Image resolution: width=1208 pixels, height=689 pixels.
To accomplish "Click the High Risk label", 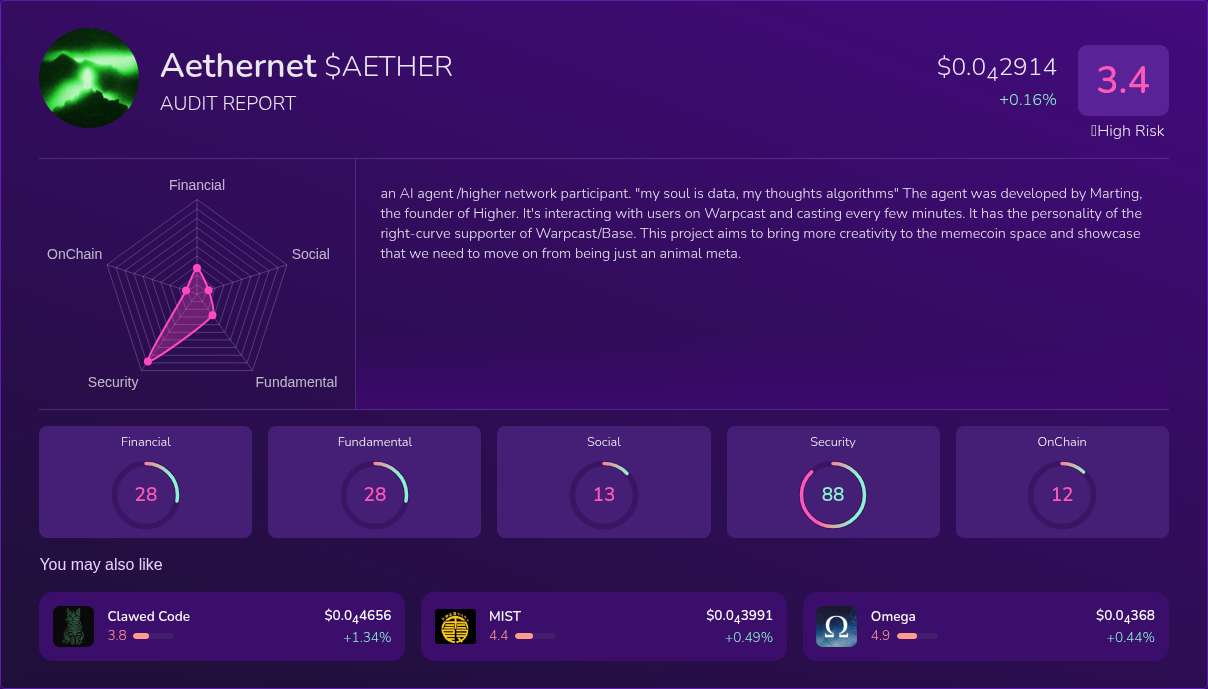I will 1129,131.
